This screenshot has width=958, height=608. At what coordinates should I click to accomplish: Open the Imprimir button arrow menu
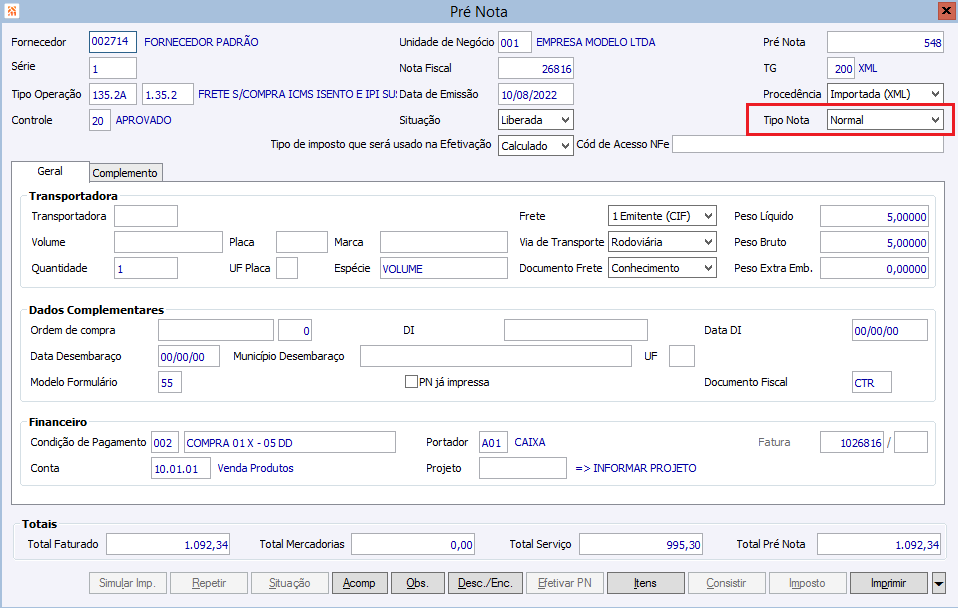click(x=938, y=583)
